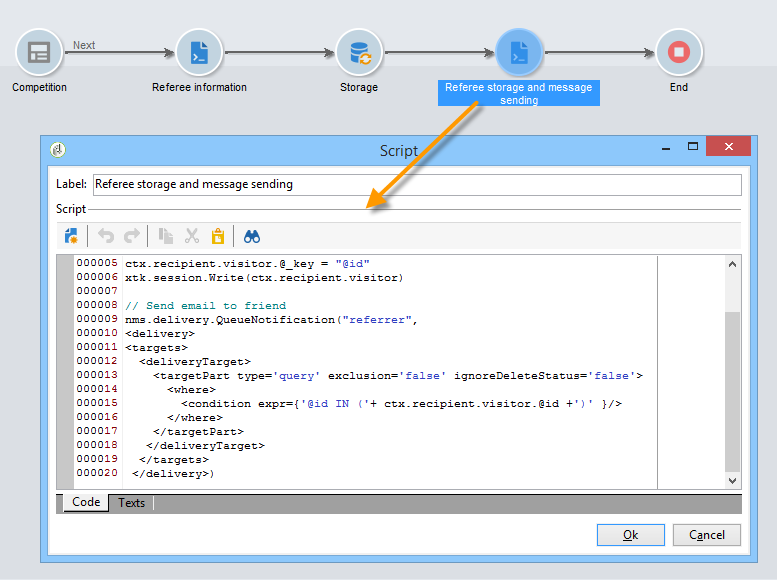Viewport: 777px width, 580px height.
Task: Click the Competition workflow activity icon
Action: coord(39,52)
